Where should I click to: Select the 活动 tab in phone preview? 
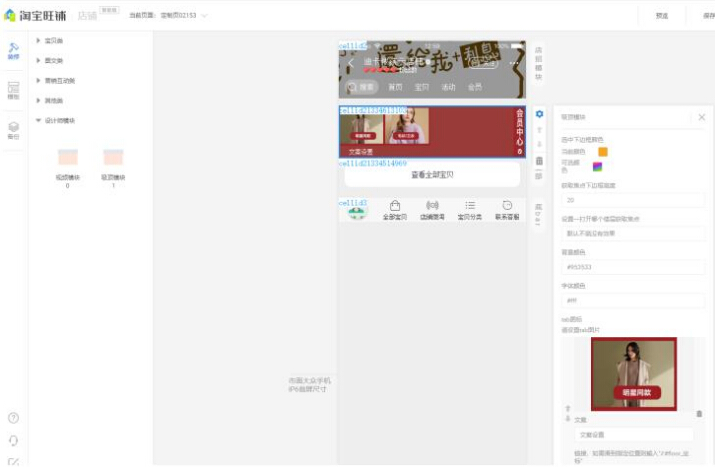448,87
